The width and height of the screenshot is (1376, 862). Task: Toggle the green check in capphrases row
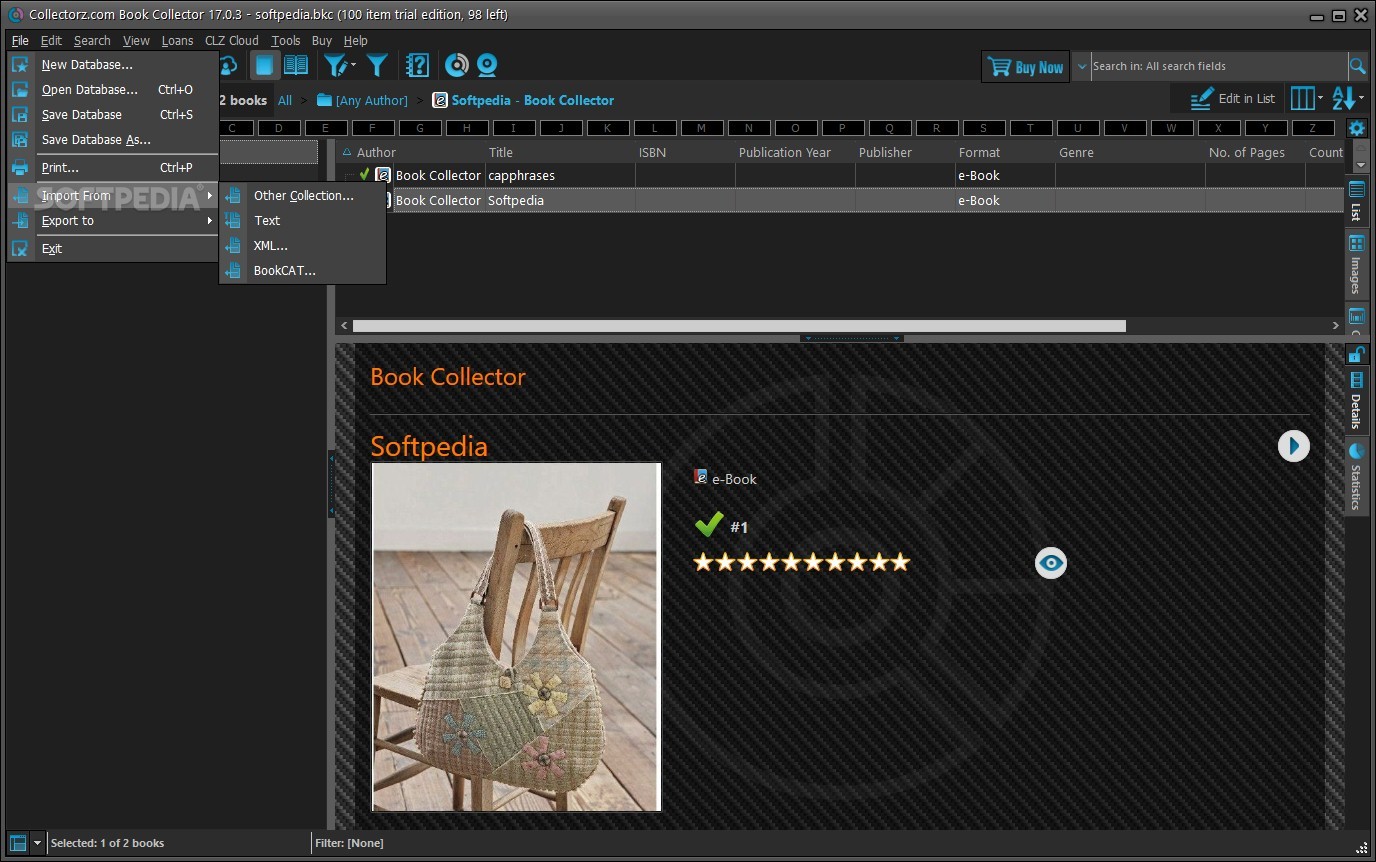click(365, 174)
